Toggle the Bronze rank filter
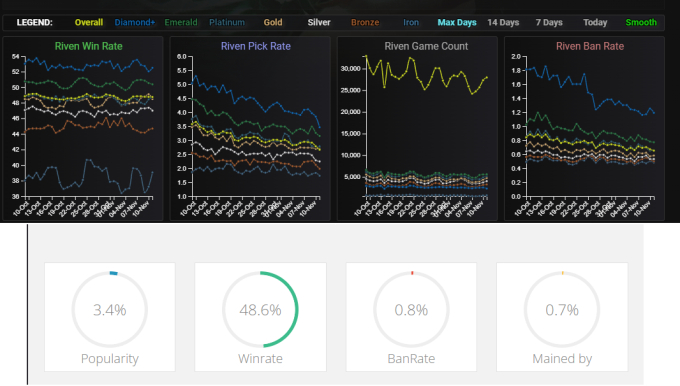The height and width of the screenshot is (386, 680). [365, 23]
